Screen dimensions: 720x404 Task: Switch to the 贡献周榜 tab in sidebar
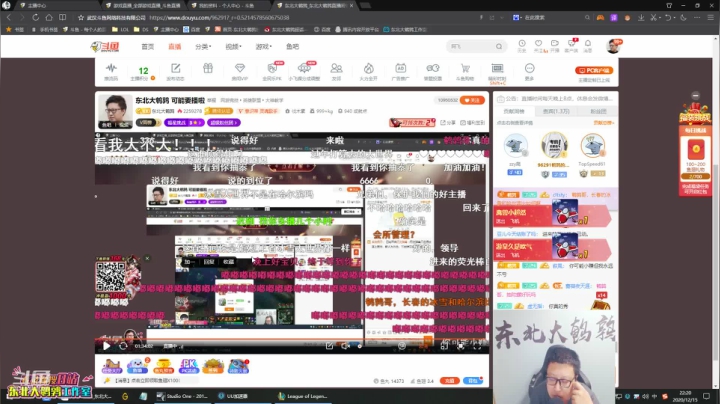(514, 111)
